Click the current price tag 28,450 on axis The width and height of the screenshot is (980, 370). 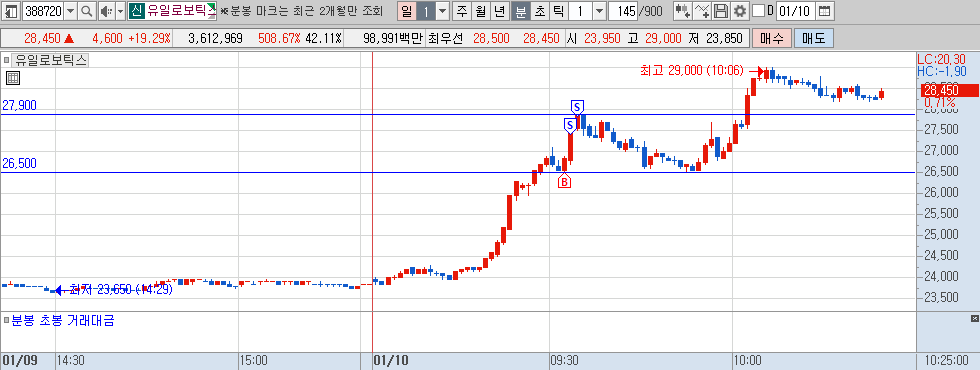pyautogui.click(x=949, y=90)
